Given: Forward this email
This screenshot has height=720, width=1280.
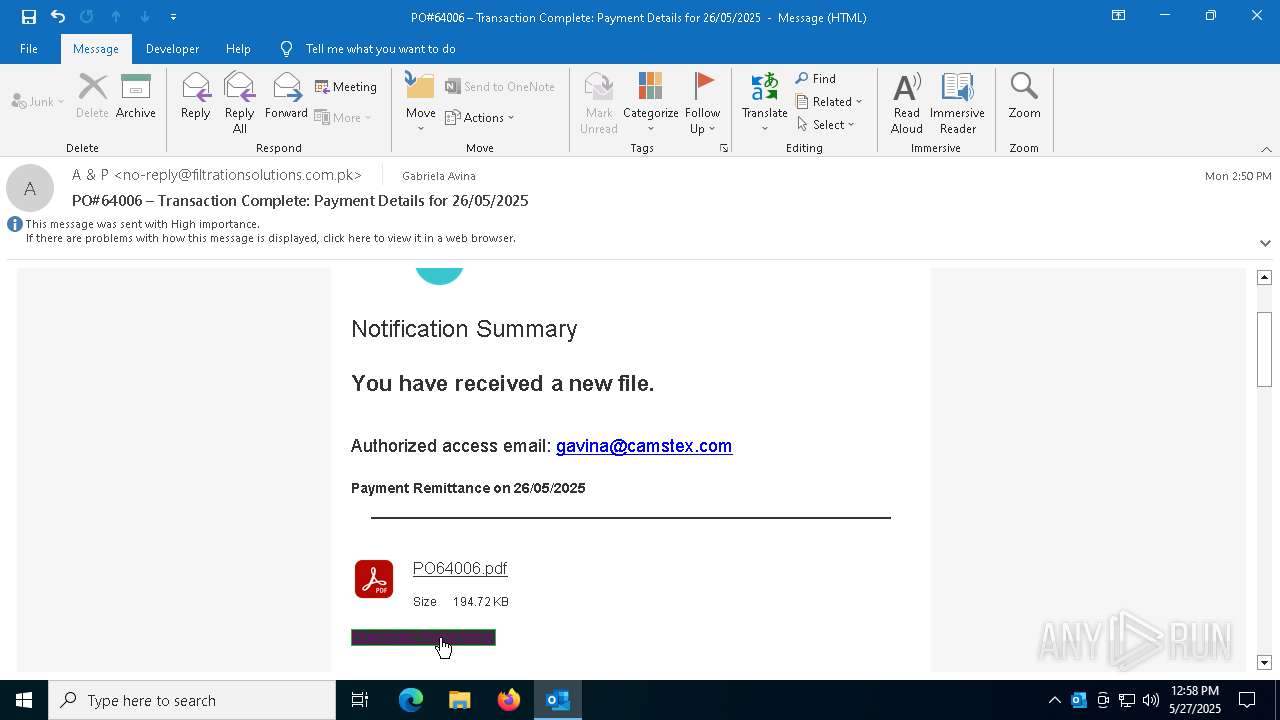Looking at the screenshot, I should click(x=286, y=96).
